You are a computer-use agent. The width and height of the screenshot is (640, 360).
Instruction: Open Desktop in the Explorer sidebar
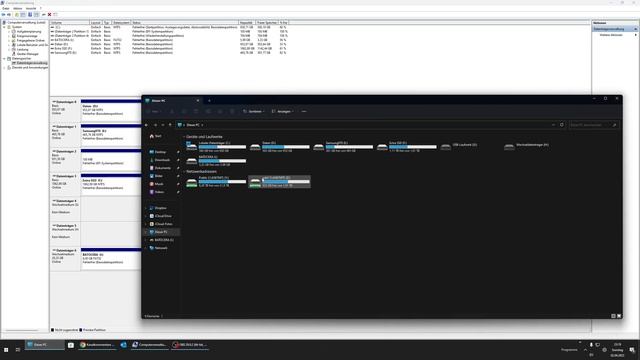pyautogui.click(x=158, y=152)
